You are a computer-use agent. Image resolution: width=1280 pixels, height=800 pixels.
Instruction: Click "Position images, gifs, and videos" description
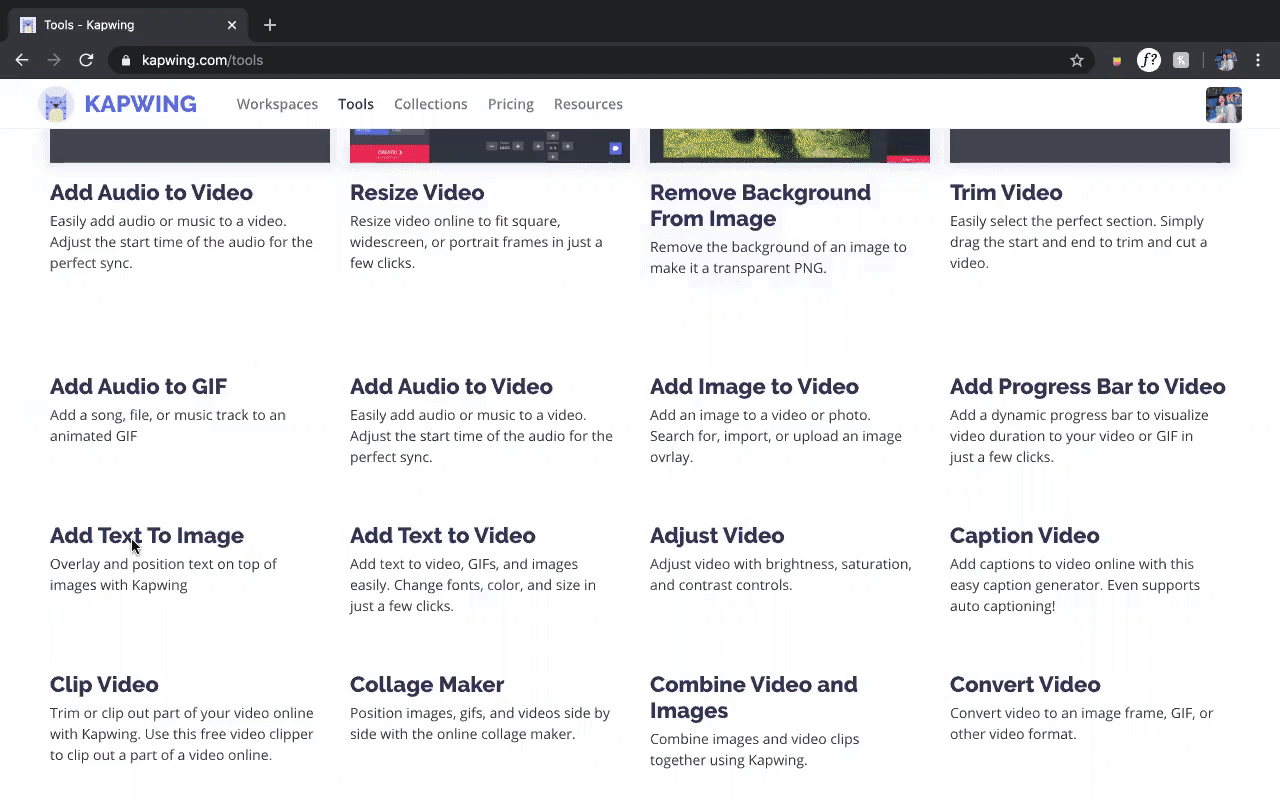[480, 723]
